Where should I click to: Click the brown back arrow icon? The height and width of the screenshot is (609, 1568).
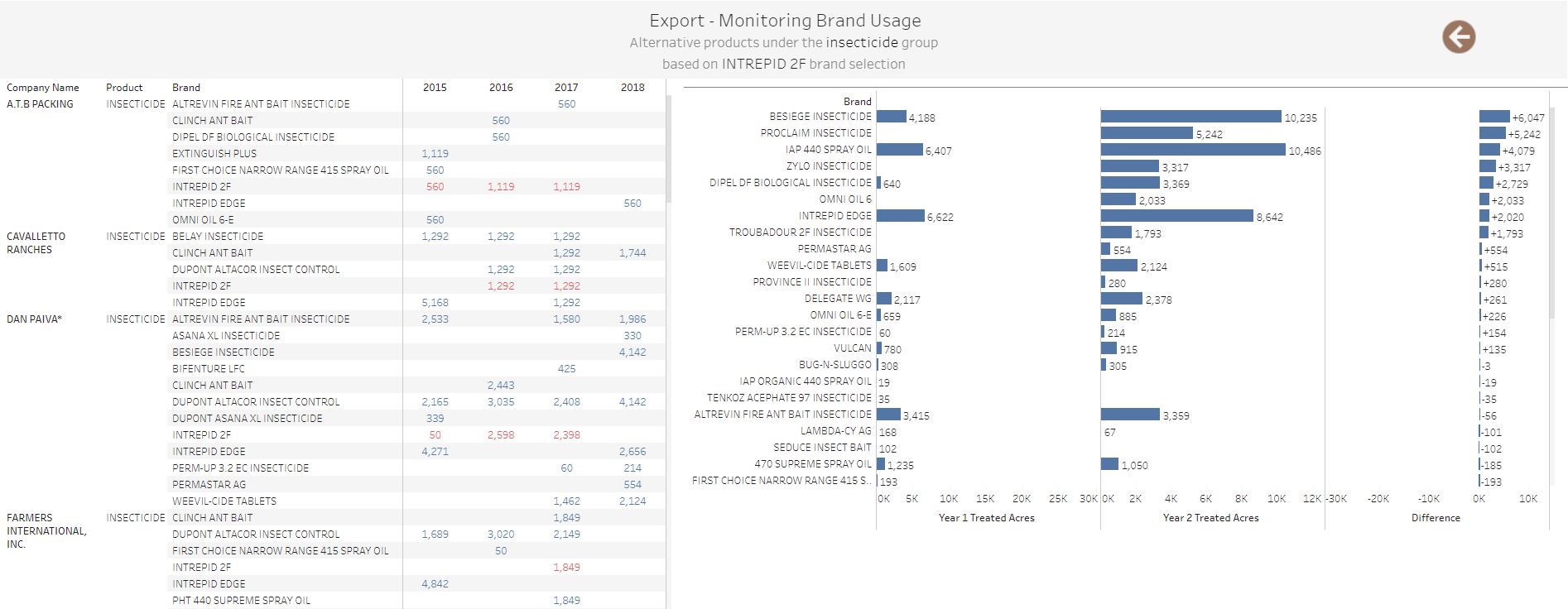(x=1459, y=36)
